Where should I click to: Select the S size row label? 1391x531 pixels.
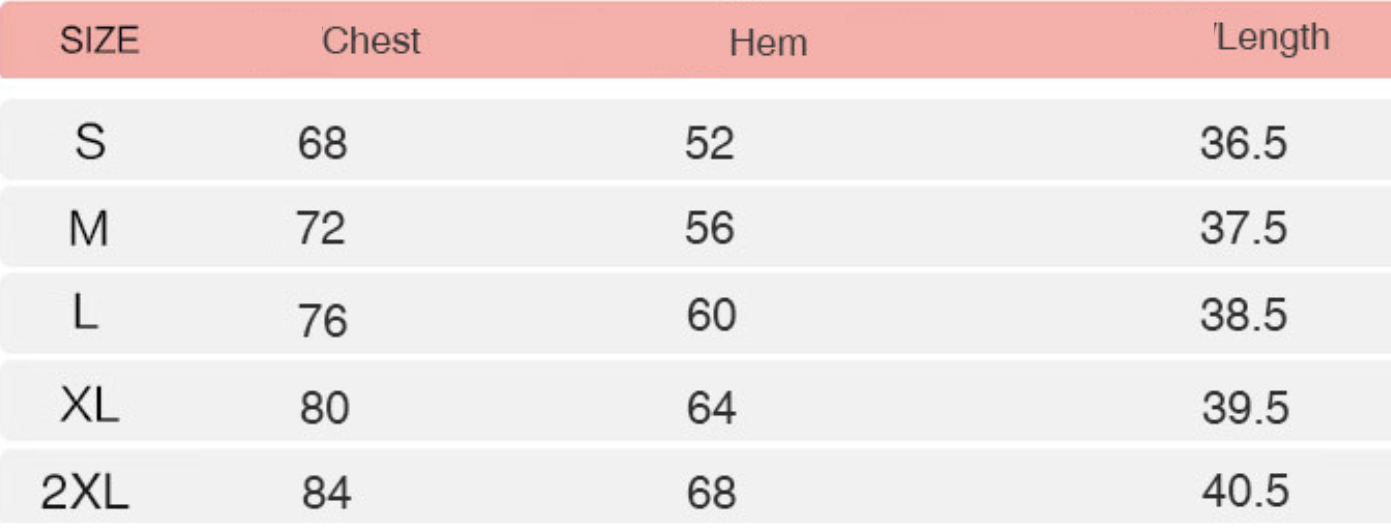pos(90,144)
